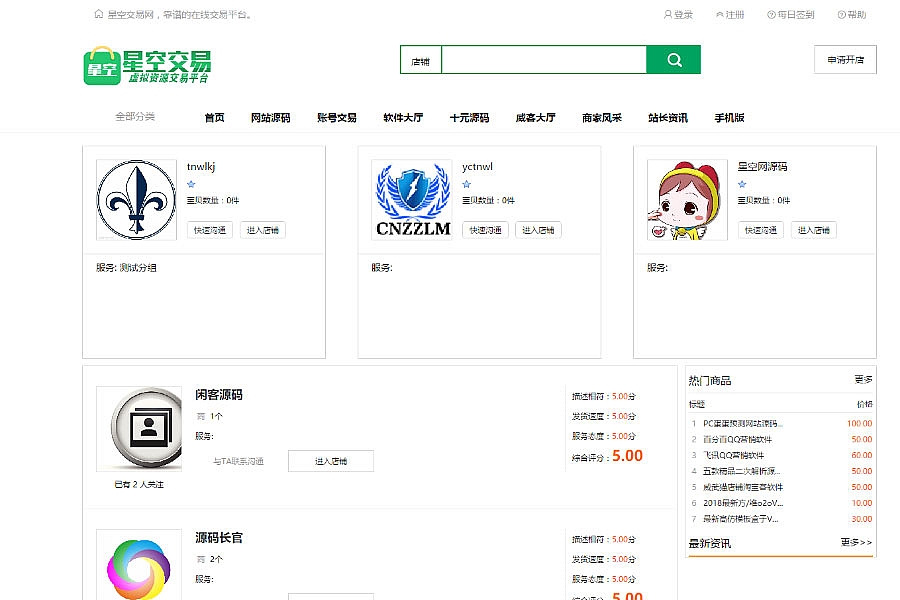Expand the 全部分类 category menu
Image resolution: width=900 pixels, height=600 pixels.
[135, 117]
